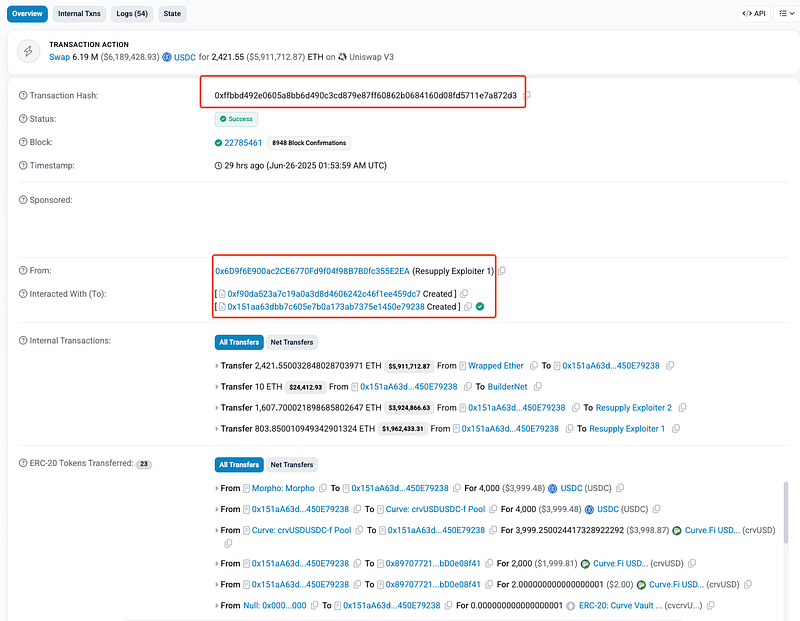Expand the Transfer 10 ETH row arrow
The width and height of the screenshot is (800, 621).
pyautogui.click(x=217, y=386)
